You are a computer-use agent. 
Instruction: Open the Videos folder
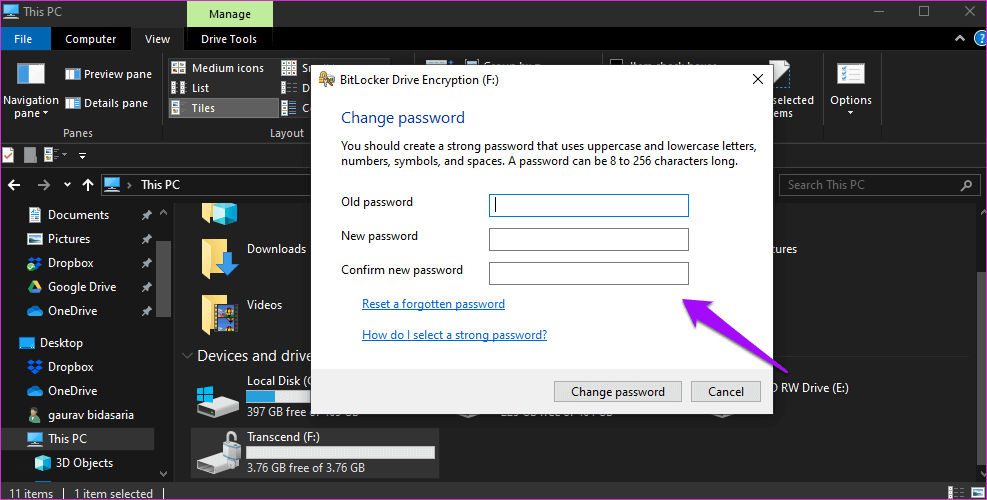coord(242,314)
